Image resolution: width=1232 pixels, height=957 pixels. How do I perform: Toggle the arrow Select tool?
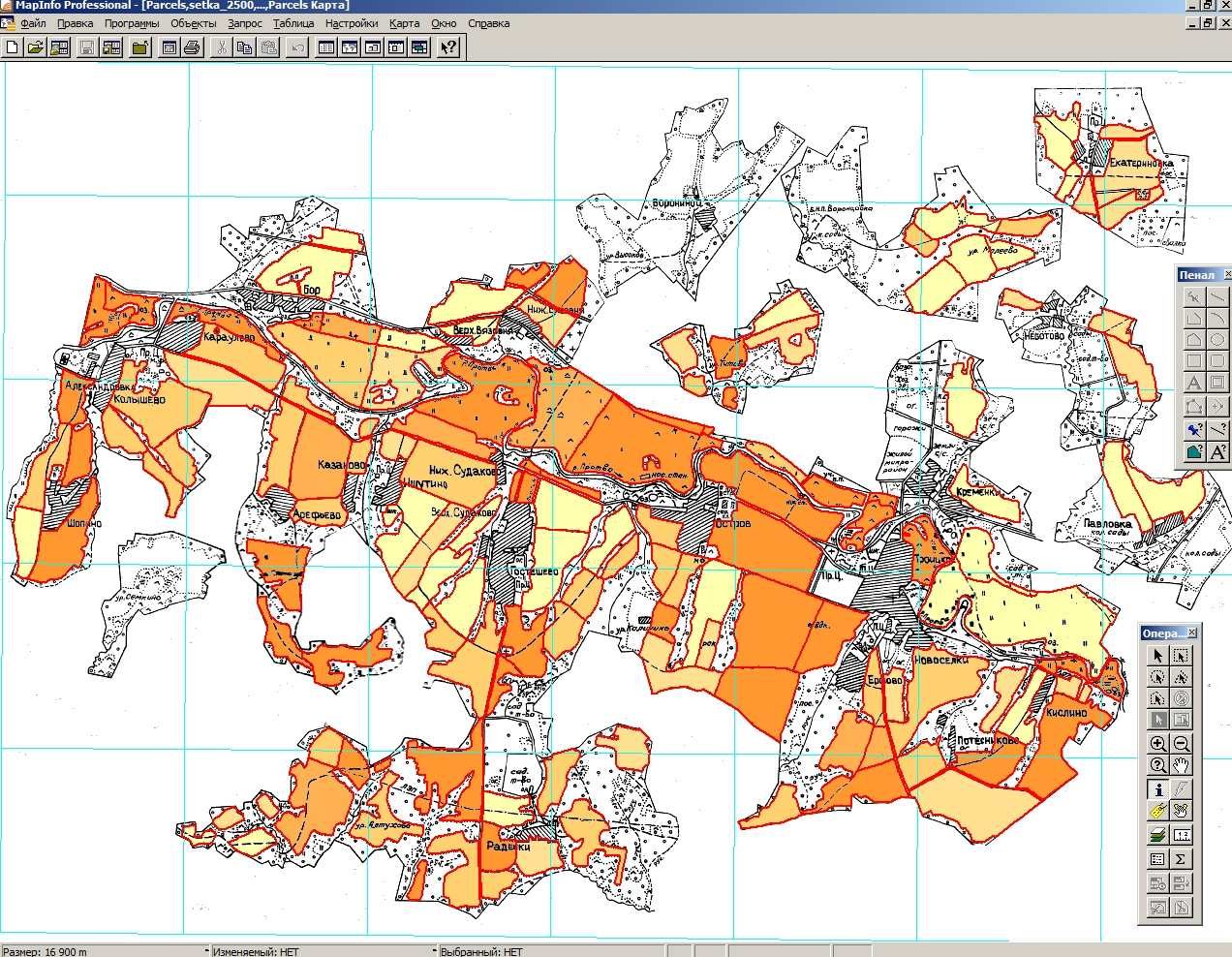1158,656
